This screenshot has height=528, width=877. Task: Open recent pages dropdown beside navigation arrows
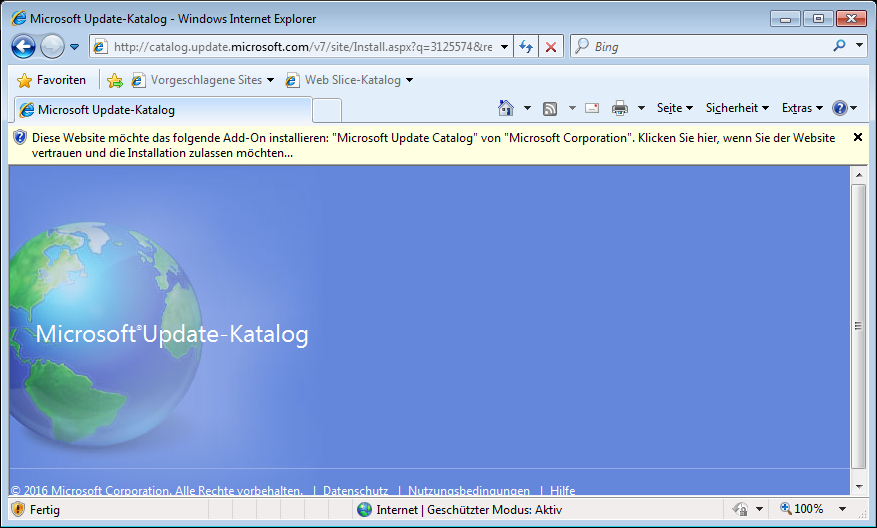point(74,47)
